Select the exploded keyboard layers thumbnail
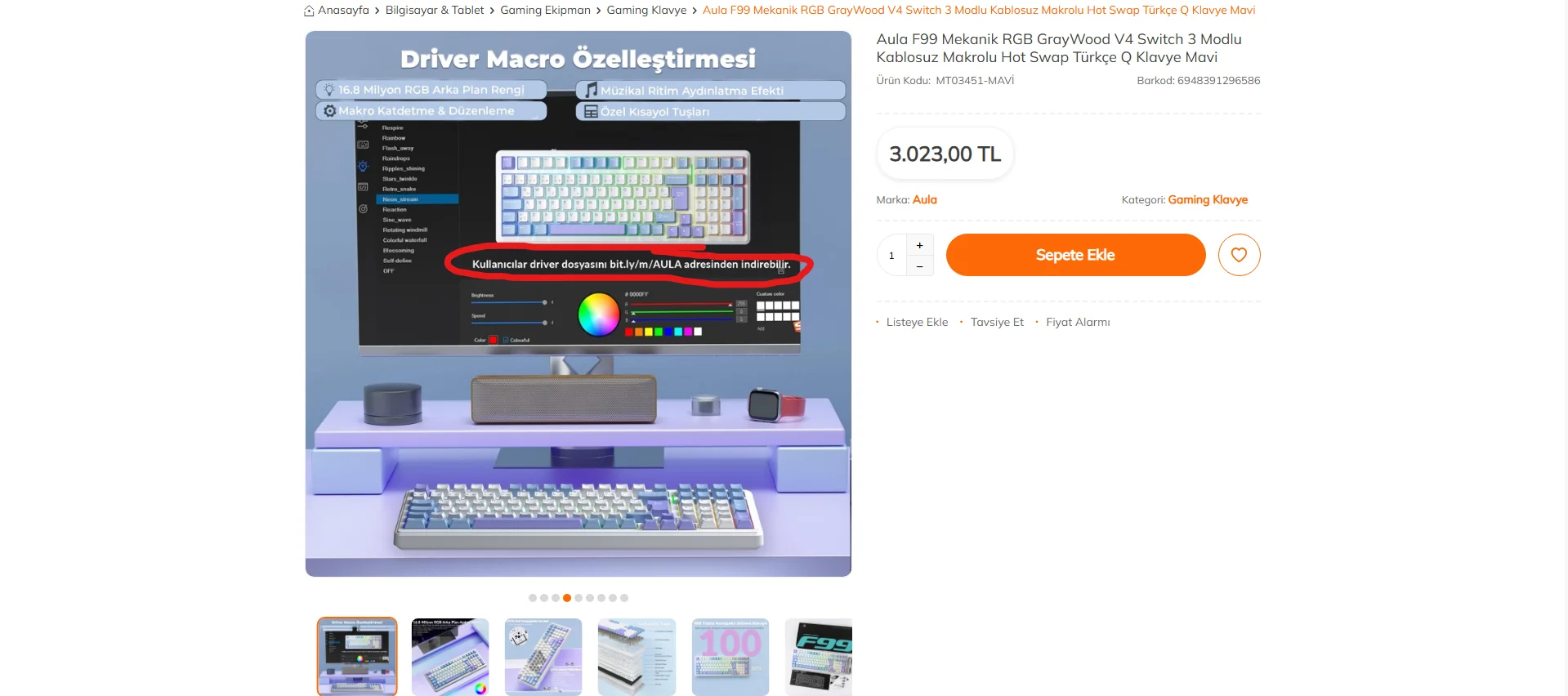This screenshot has height=696, width=1568. pos(637,657)
